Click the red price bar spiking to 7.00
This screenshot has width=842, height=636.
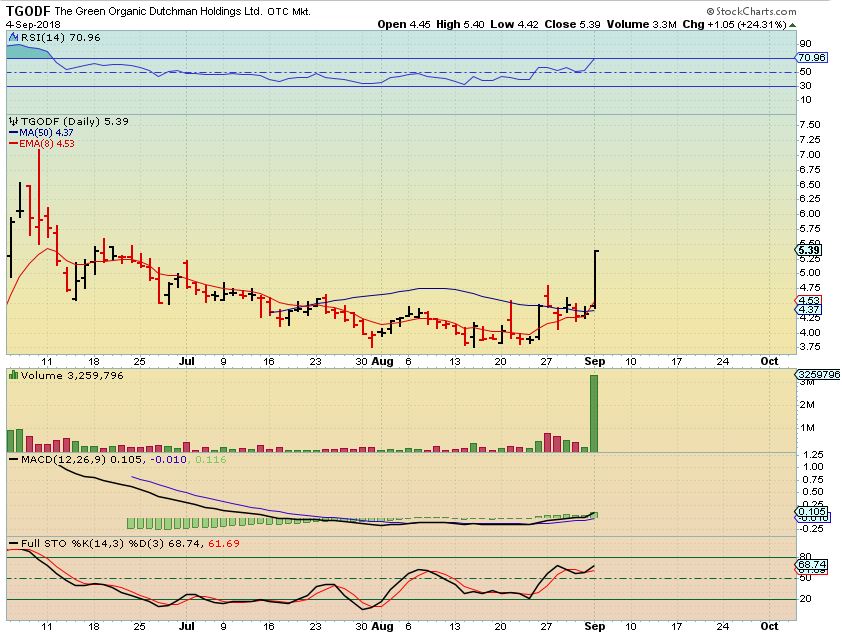pyautogui.click(x=39, y=197)
